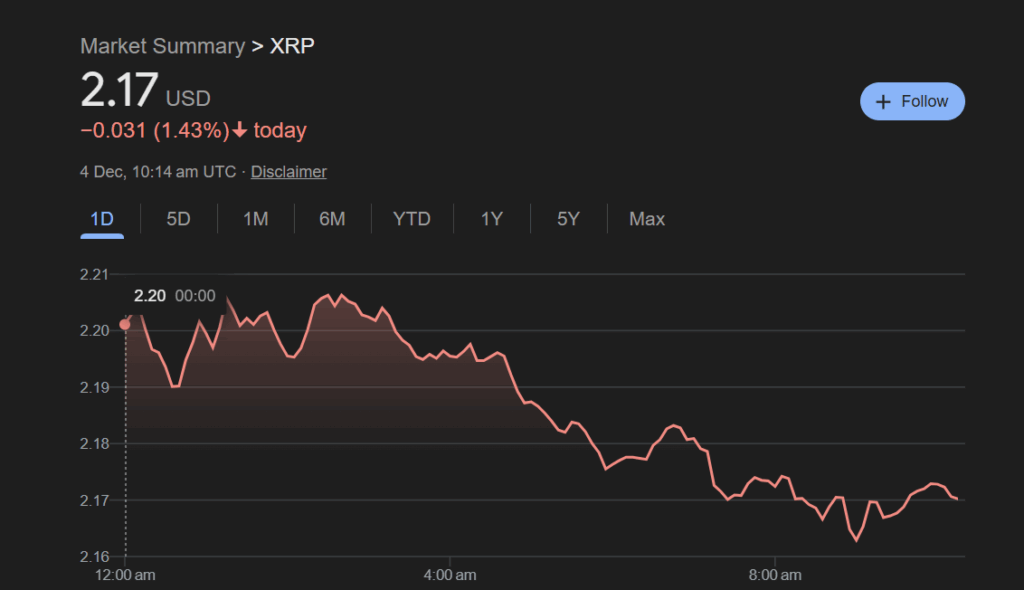
Task: Go to the Market Summary breadcrumb
Action: [x=162, y=46]
